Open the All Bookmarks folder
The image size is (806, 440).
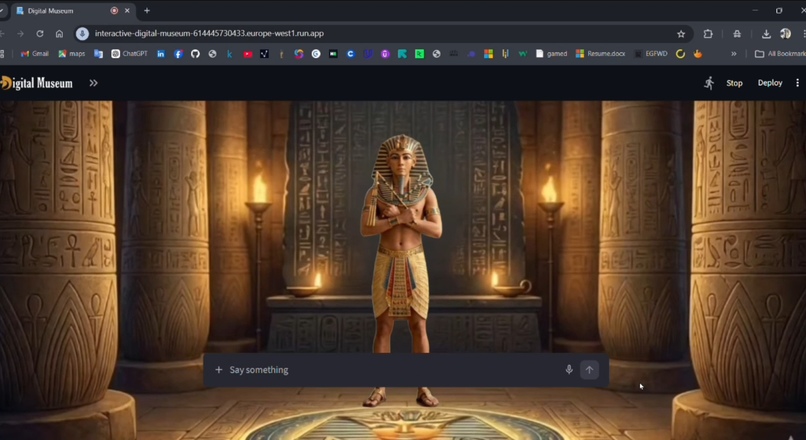tap(780, 53)
